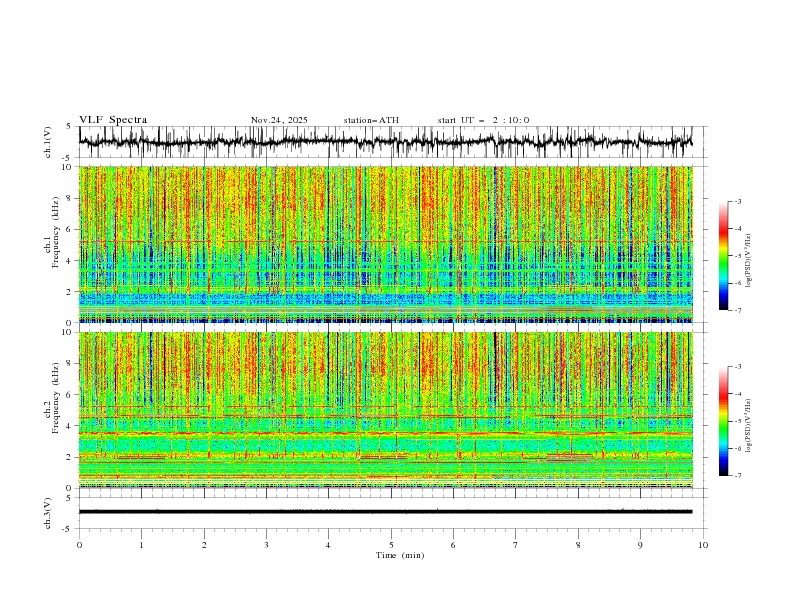Click time axis tick label "10"

point(703,545)
